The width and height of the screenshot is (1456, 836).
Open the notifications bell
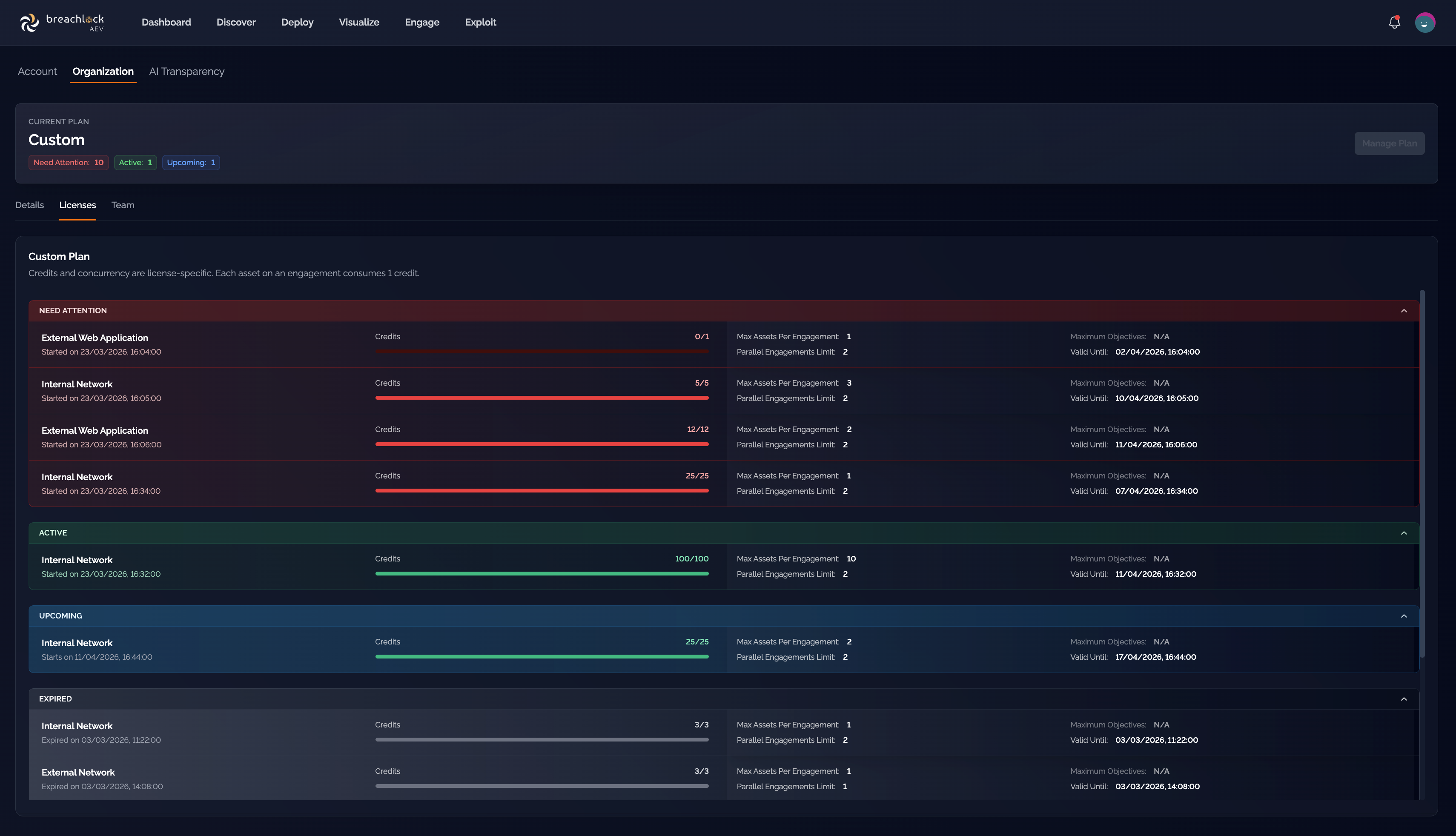tap(1394, 23)
